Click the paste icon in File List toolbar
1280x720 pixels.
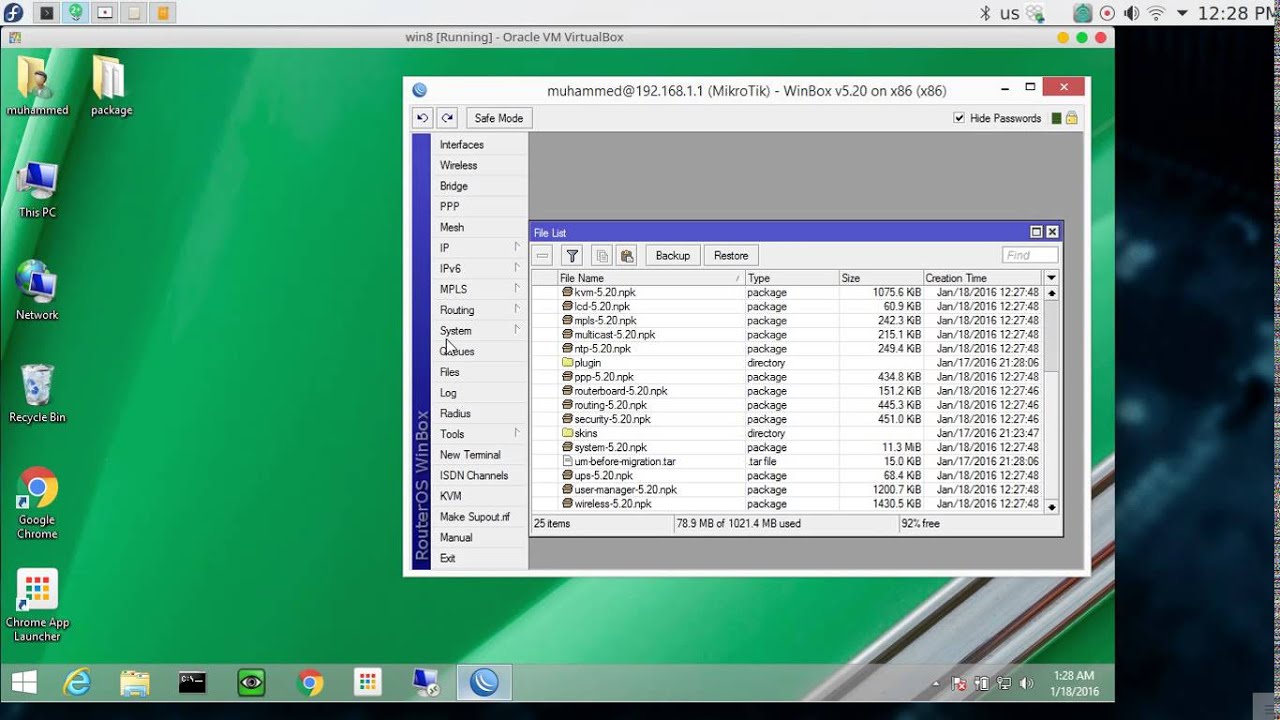click(627, 256)
